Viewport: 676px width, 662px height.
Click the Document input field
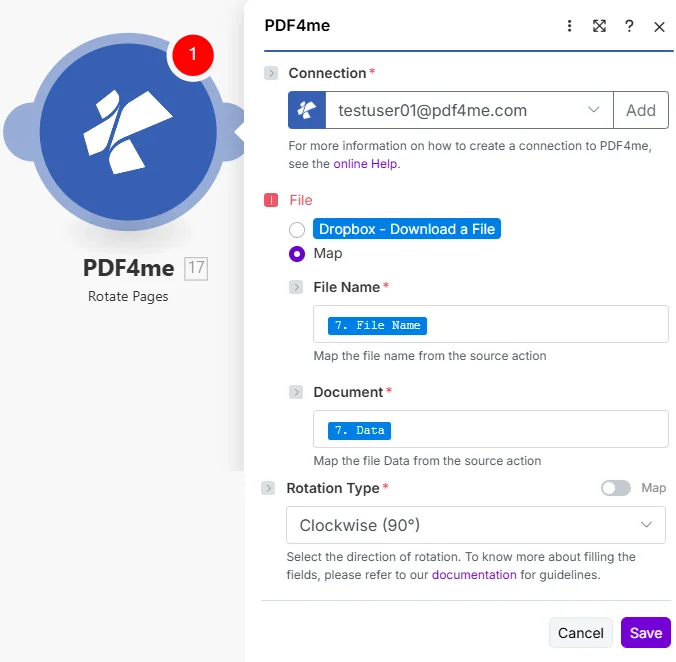point(491,429)
